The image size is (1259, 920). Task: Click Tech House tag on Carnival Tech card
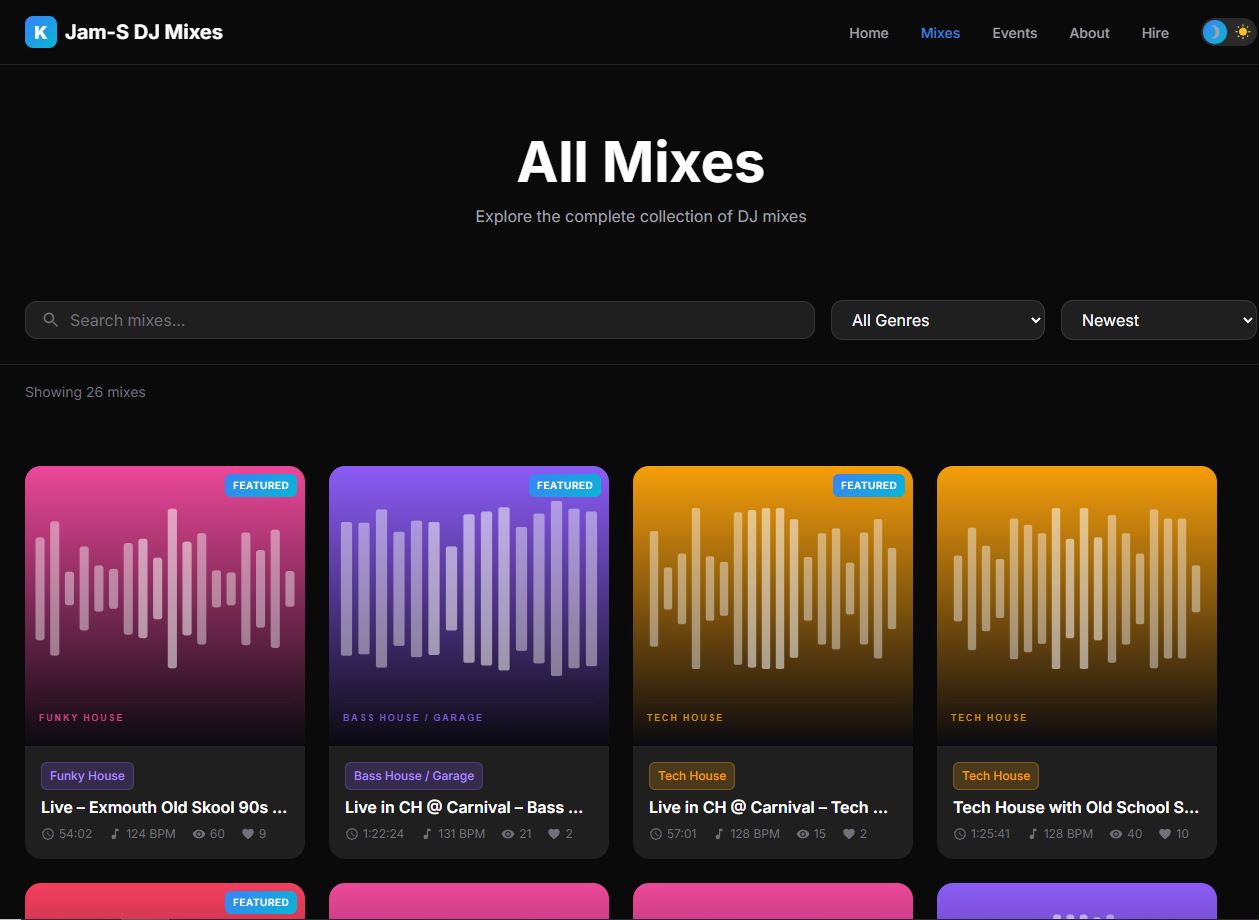click(x=692, y=776)
